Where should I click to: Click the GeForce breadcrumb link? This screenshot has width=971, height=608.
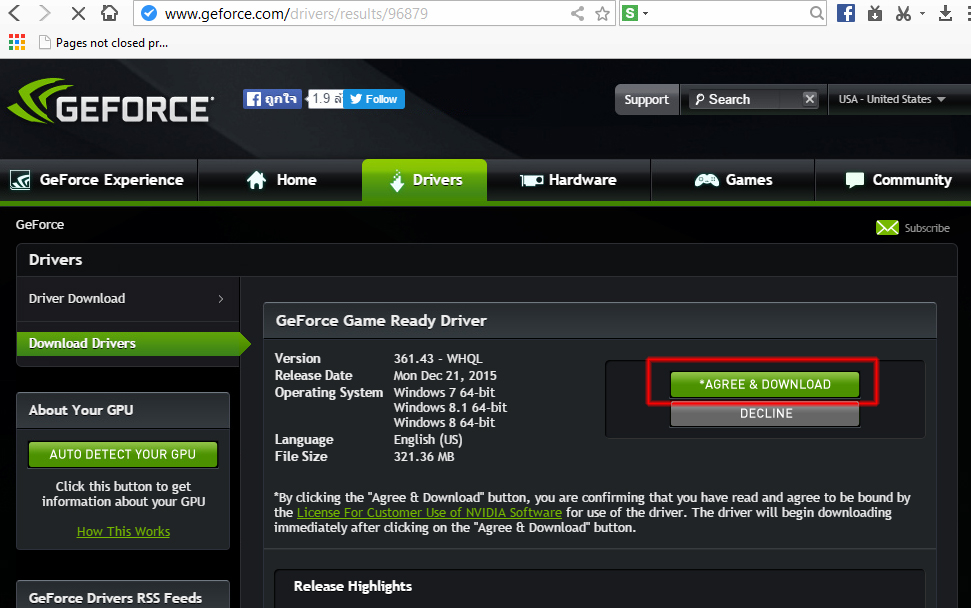40,225
